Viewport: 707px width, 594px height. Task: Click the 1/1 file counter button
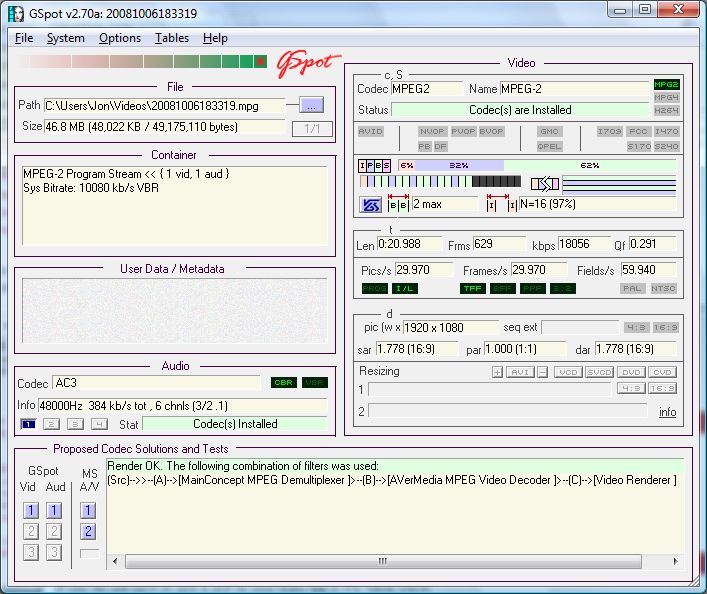(312, 129)
